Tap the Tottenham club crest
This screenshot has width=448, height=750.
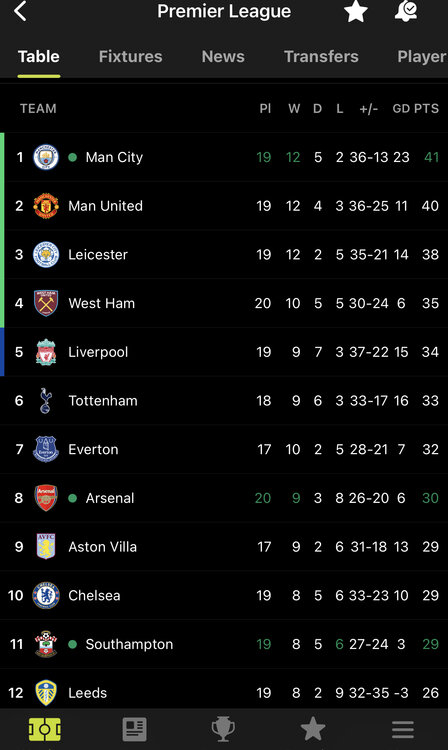[45, 400]
